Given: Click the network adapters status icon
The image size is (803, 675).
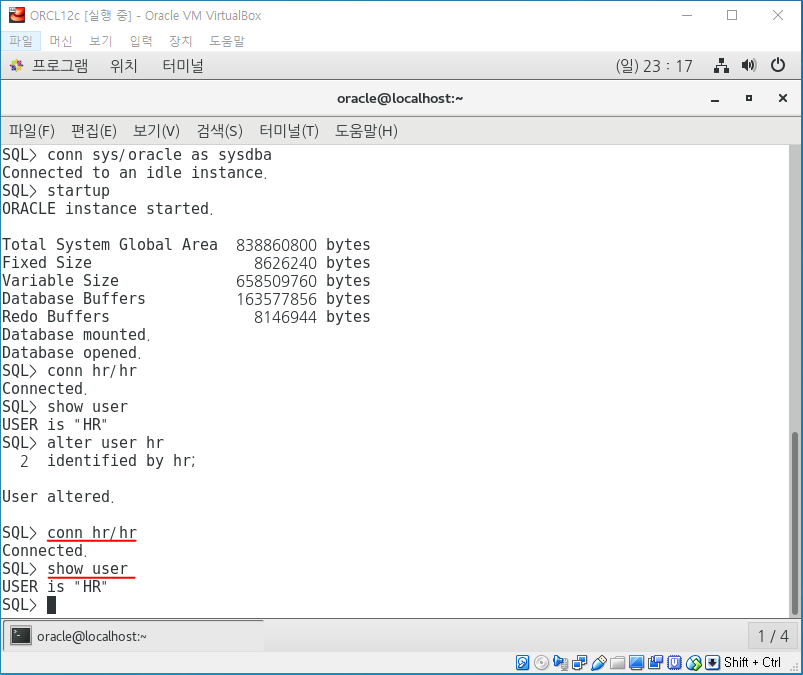Looking at the screenshot, I should coord(579,662).
